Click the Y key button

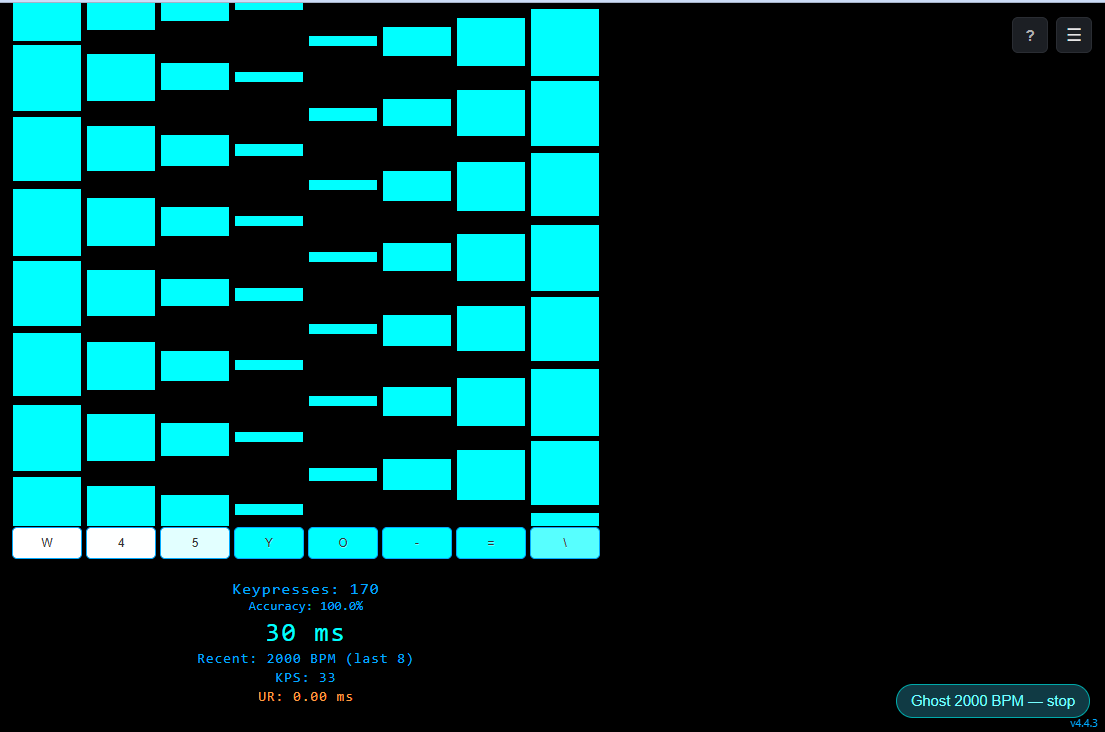tap(269, 542)
